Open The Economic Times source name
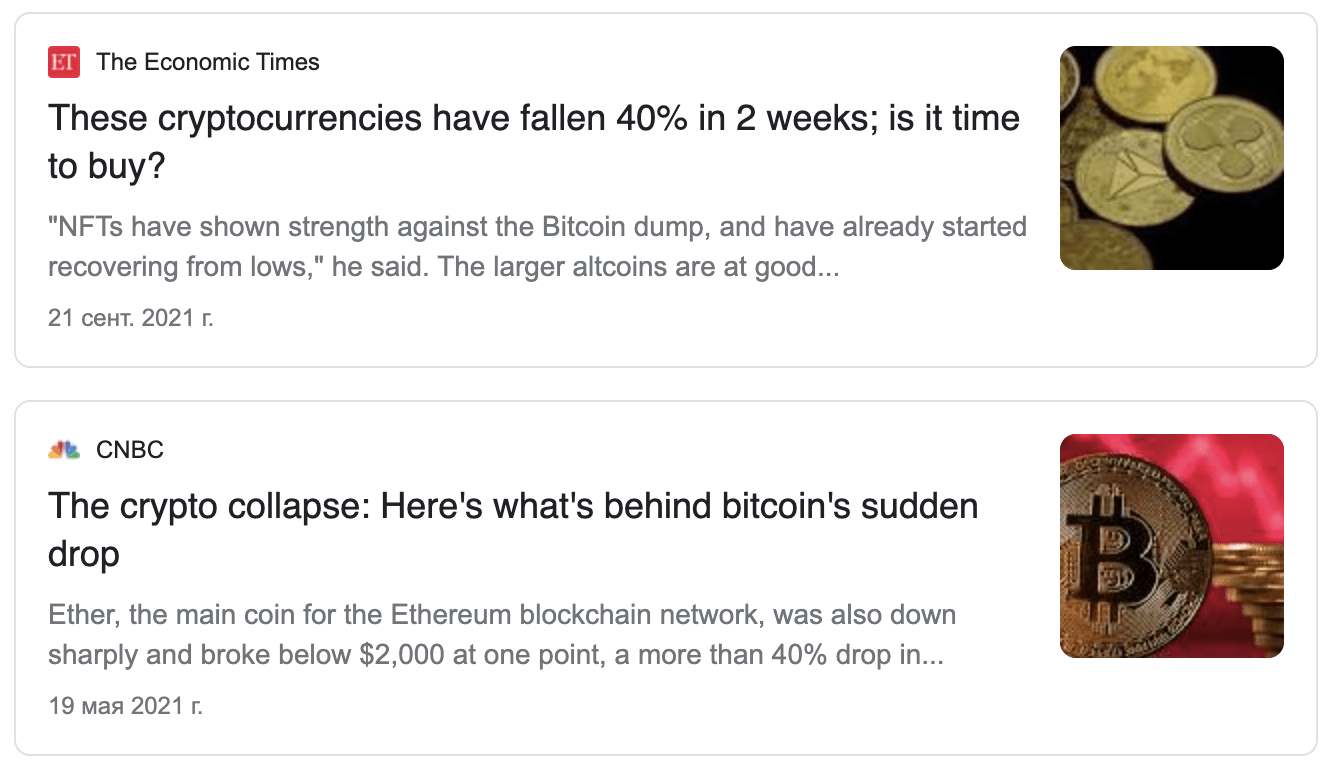This screenshot has height=766, width=1332. [x=208, y=62]
